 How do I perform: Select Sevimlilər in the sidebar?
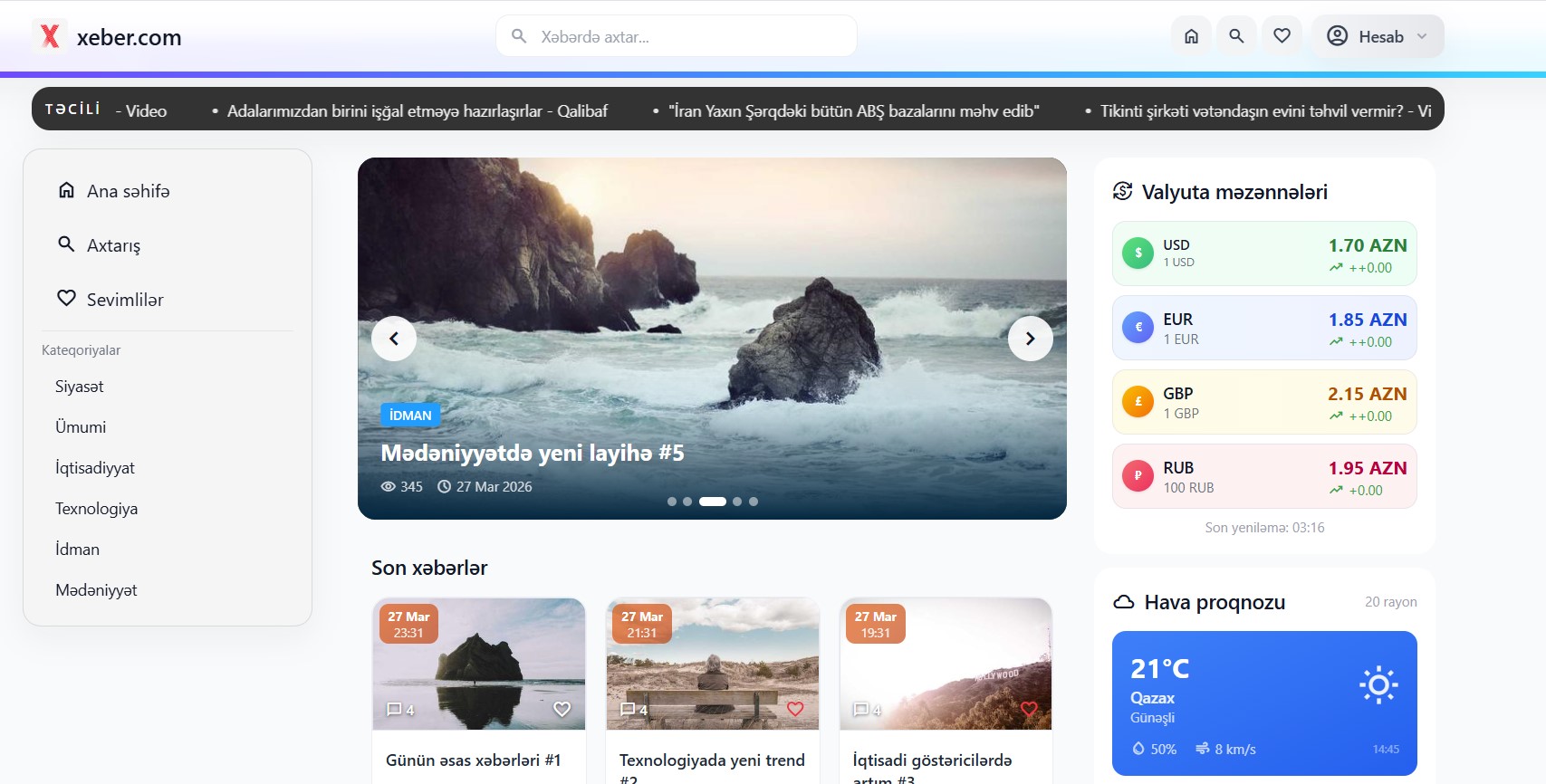tap(124, 300)
